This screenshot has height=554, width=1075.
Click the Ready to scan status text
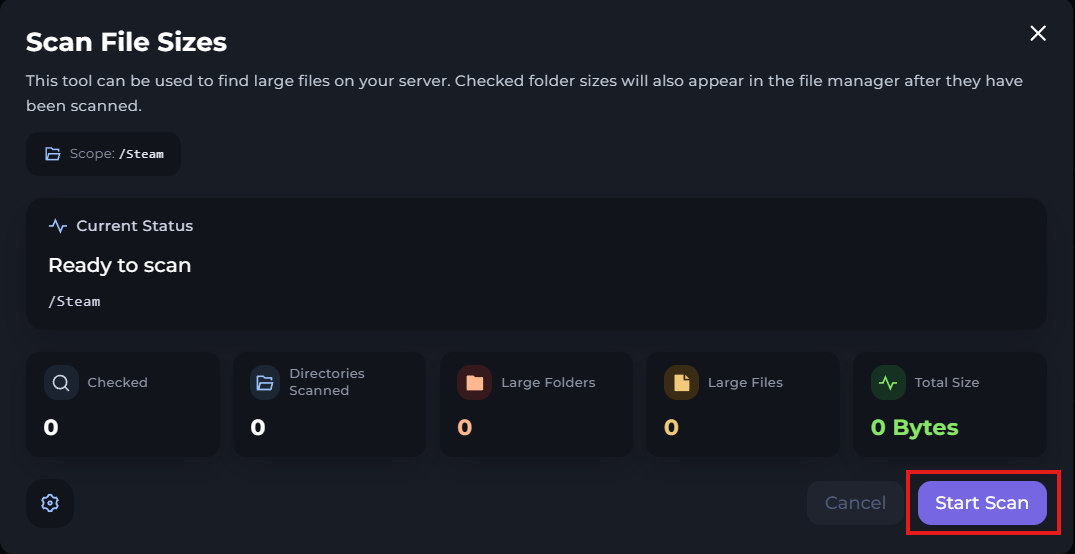click(x=119, y=265)
